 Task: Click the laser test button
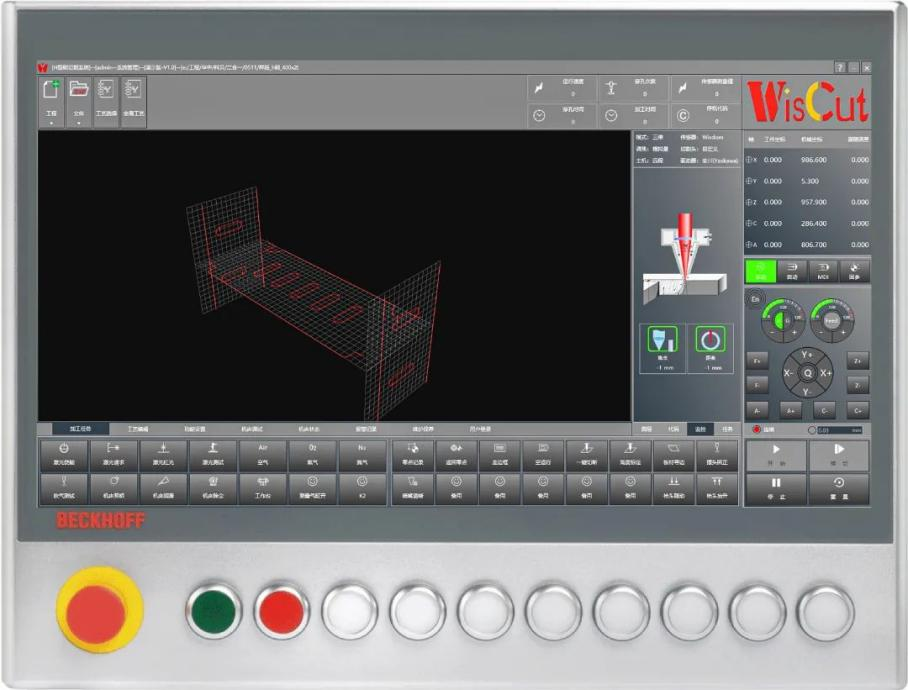(x=213, y=456)
